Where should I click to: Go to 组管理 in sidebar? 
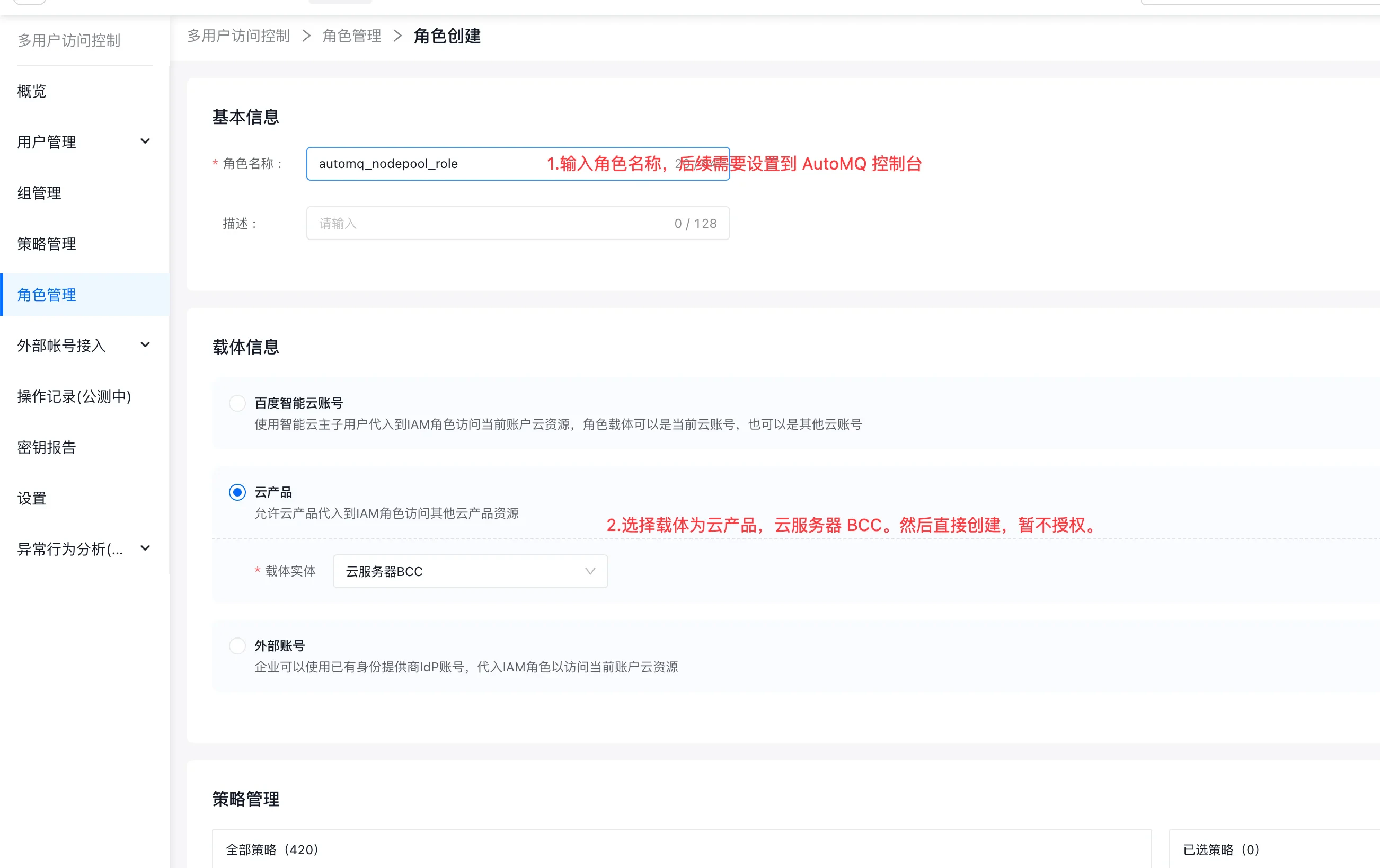point(39,193)
